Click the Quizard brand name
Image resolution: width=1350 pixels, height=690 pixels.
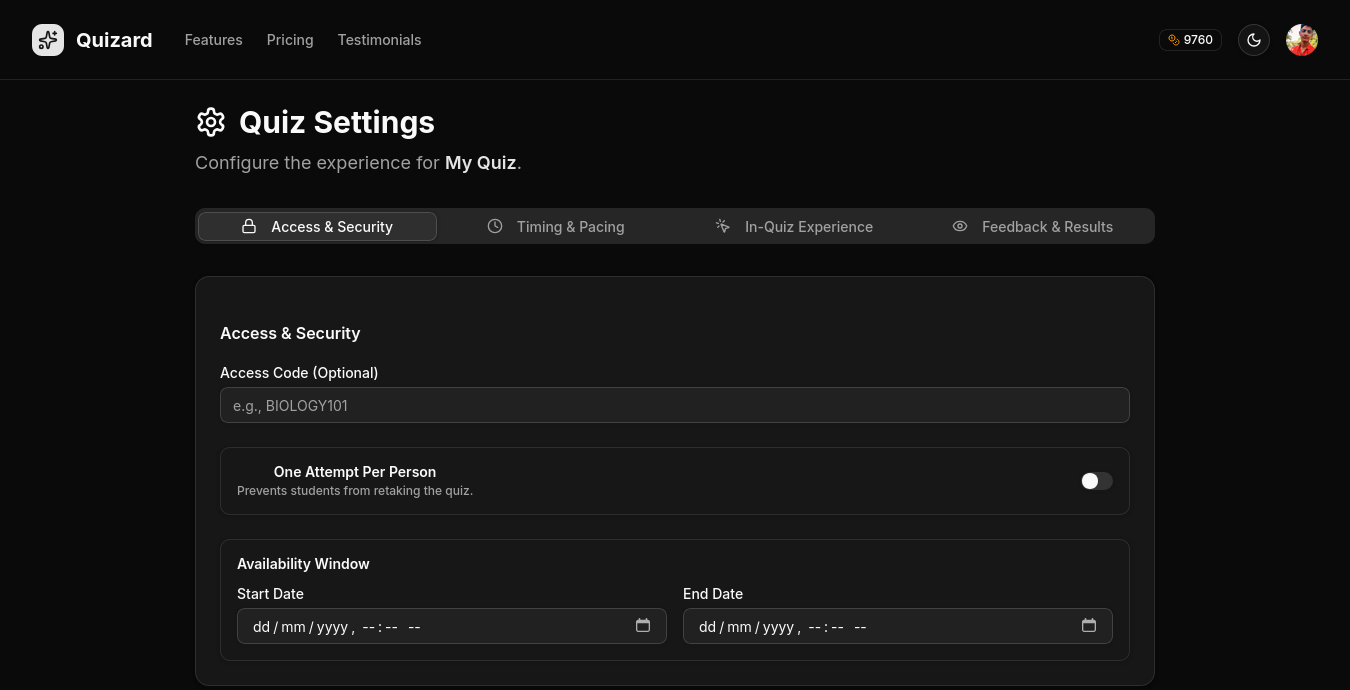[x=114, y=40]
